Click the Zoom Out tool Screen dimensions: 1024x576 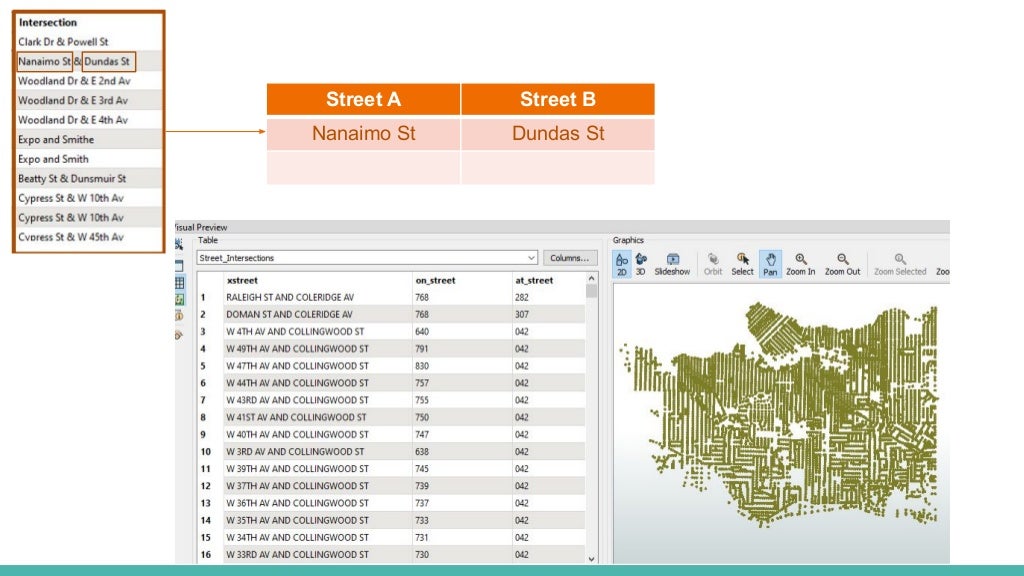842,263
